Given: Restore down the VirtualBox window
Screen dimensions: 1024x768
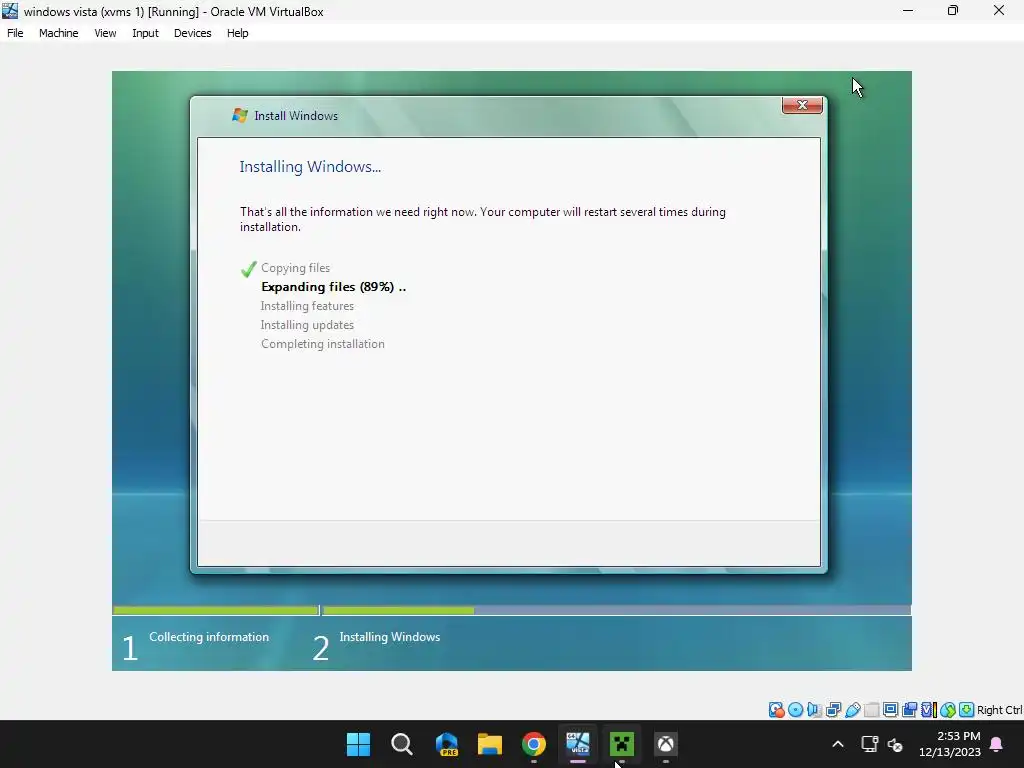Looking at the screenshot, I should click(x=953, y=11).
